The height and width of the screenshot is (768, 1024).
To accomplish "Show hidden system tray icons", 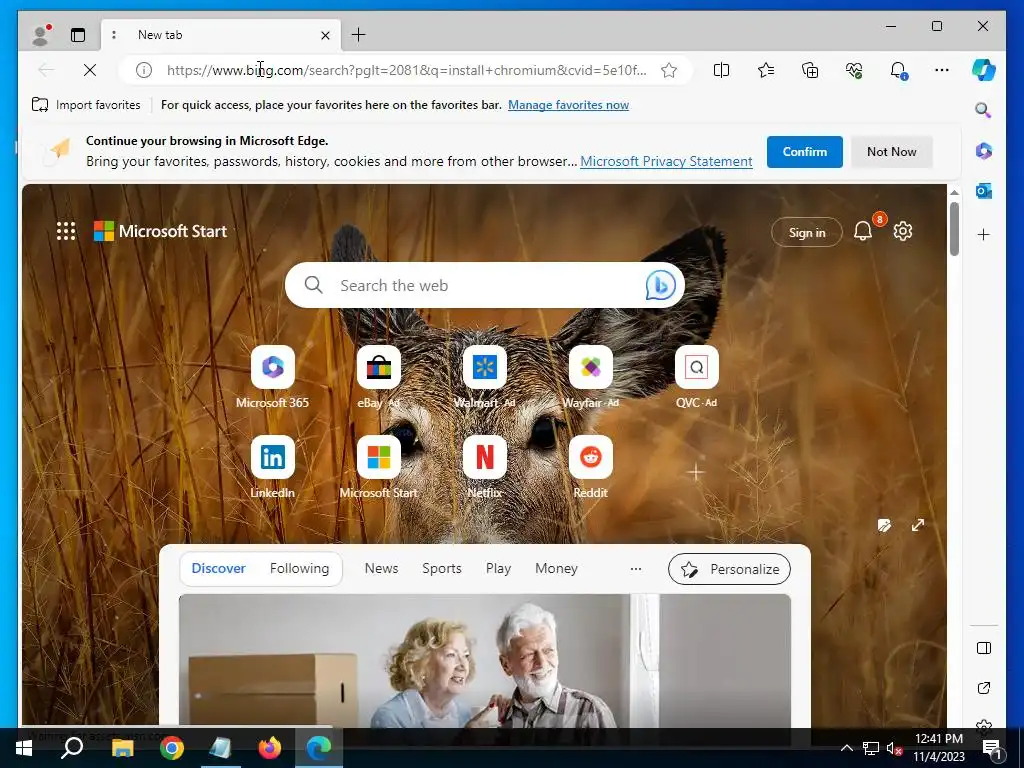I will (846, 748).
